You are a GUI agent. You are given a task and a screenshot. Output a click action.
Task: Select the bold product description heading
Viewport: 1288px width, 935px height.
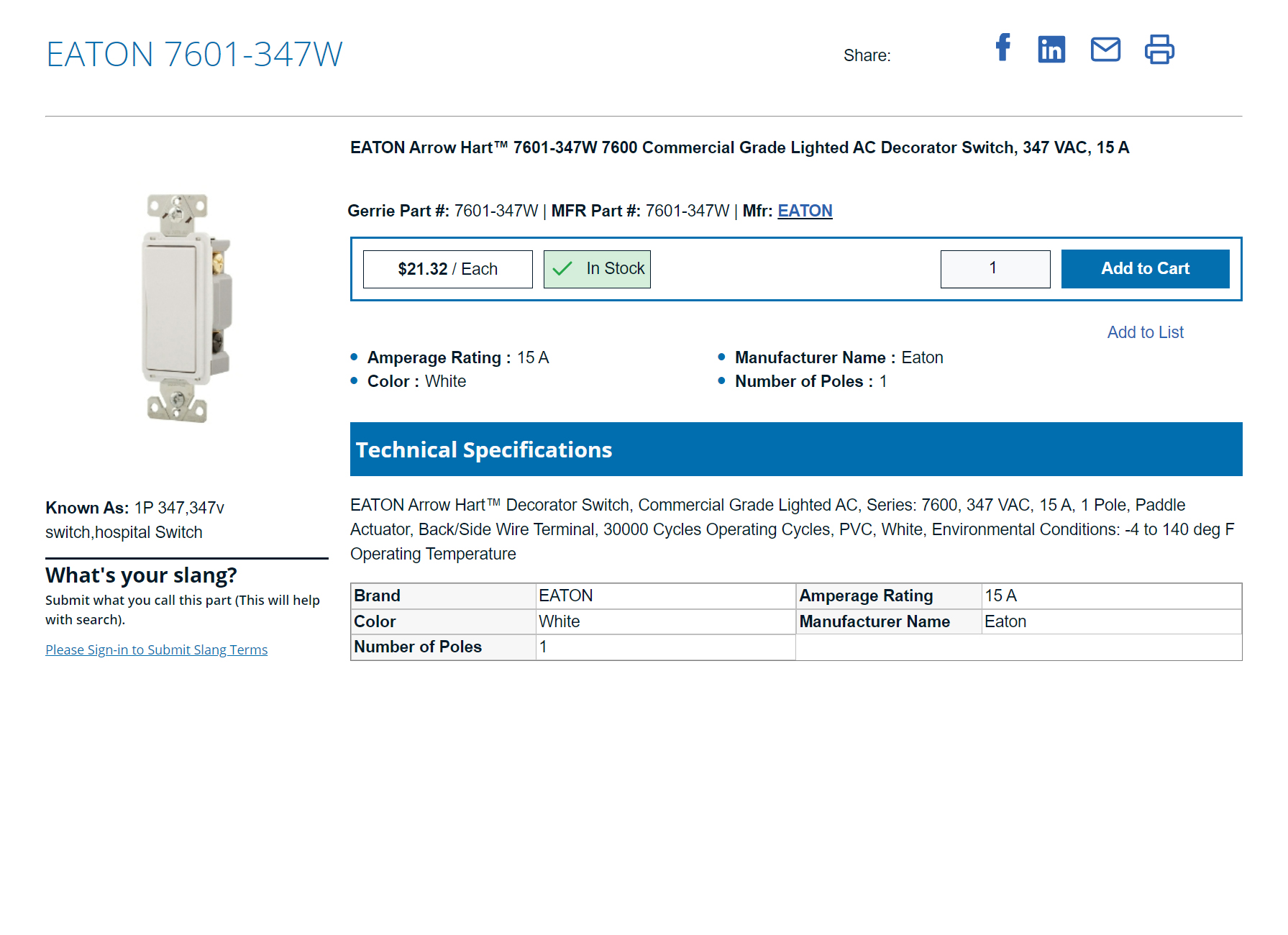click(739, 147)
